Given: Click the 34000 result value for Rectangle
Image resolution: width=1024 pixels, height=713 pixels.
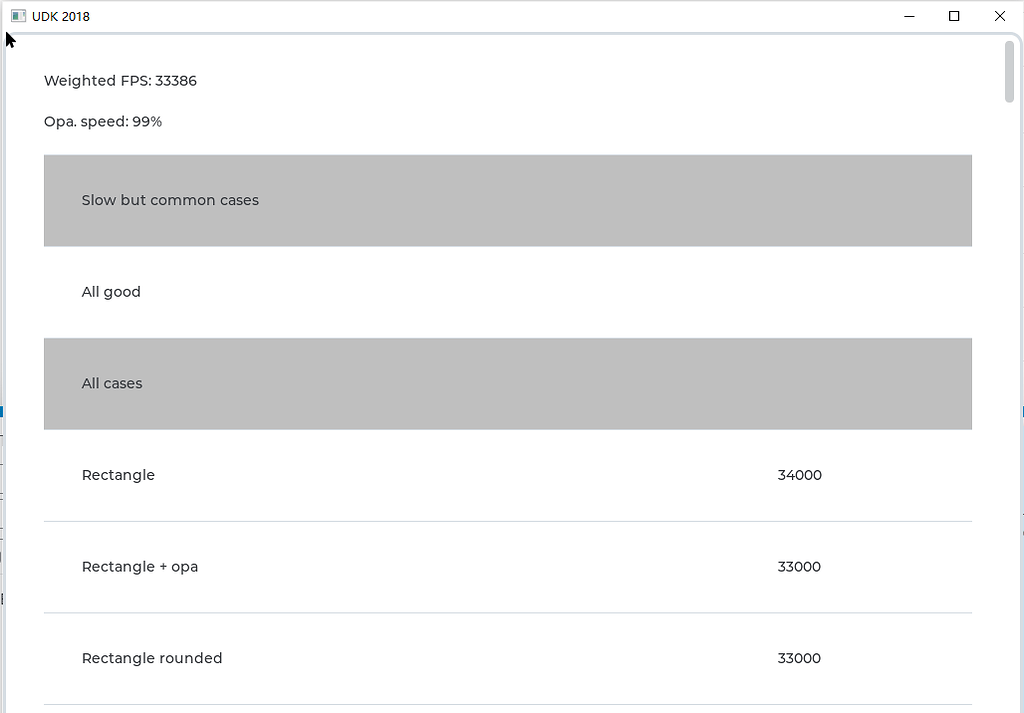Looking at the screenshot, I should coord(799,475).
